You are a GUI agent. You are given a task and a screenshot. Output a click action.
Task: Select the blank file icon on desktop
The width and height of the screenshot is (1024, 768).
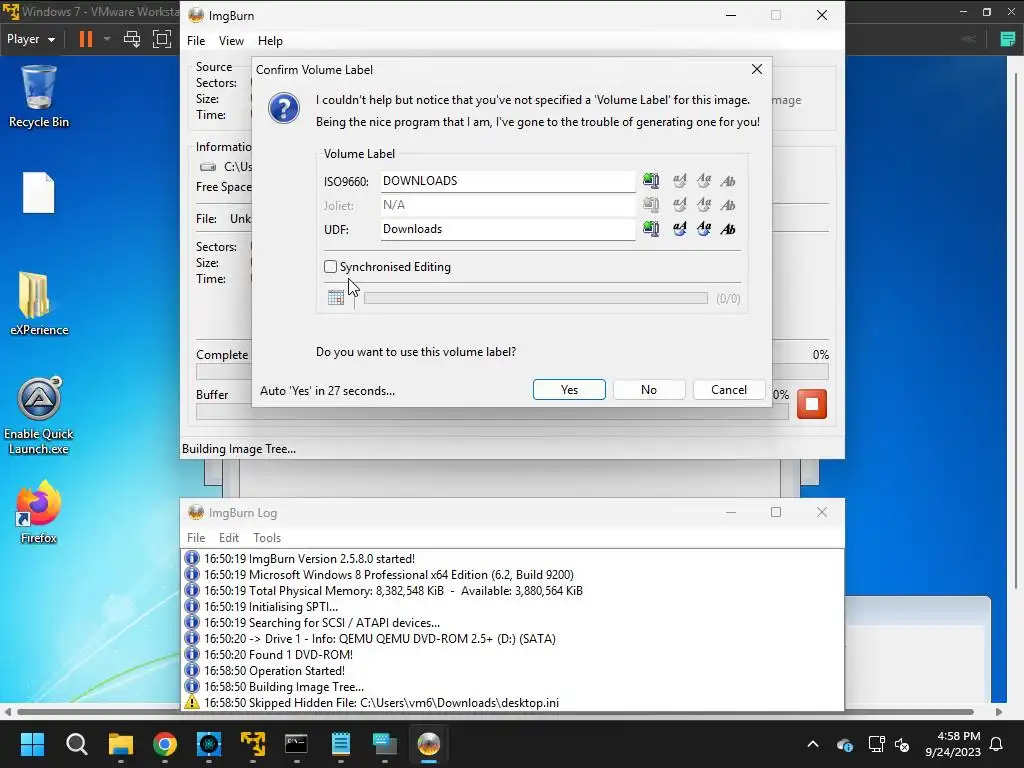pos(39,193)
